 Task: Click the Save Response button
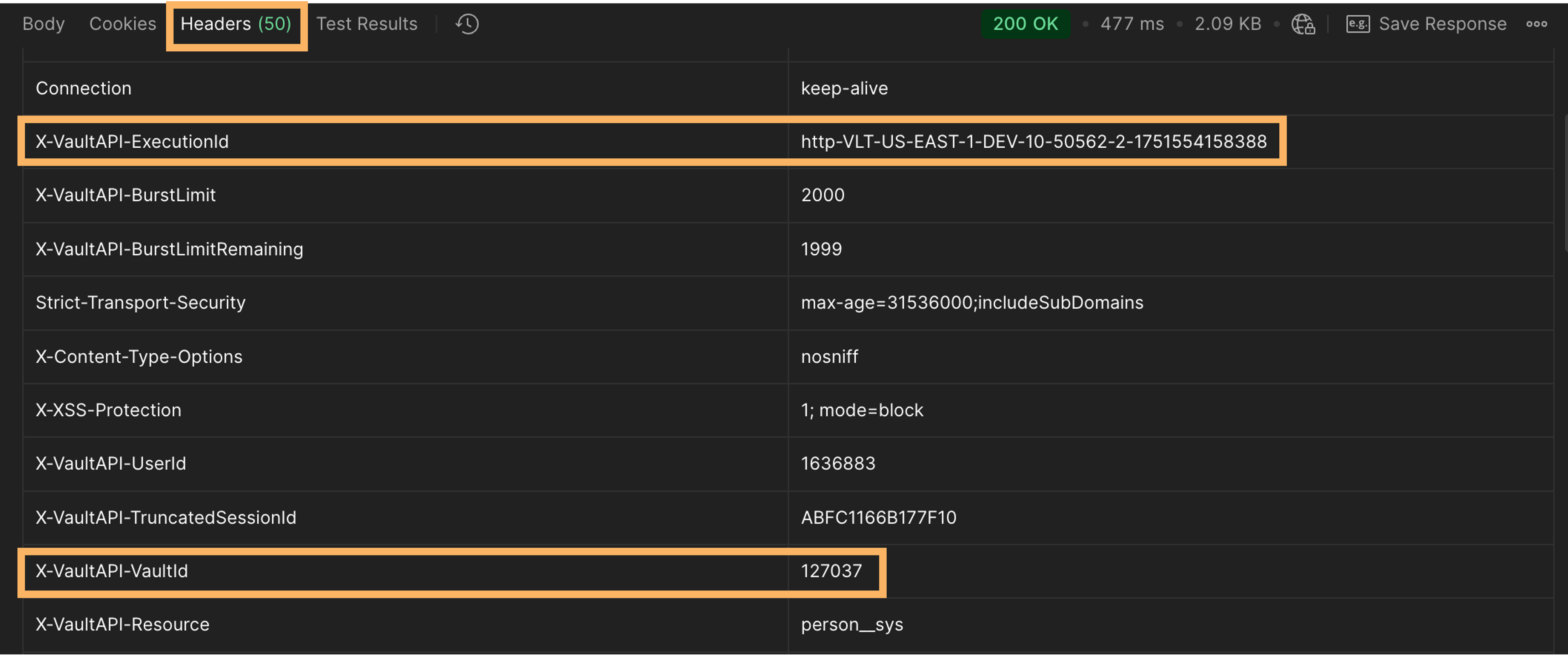coord(1442,24)
